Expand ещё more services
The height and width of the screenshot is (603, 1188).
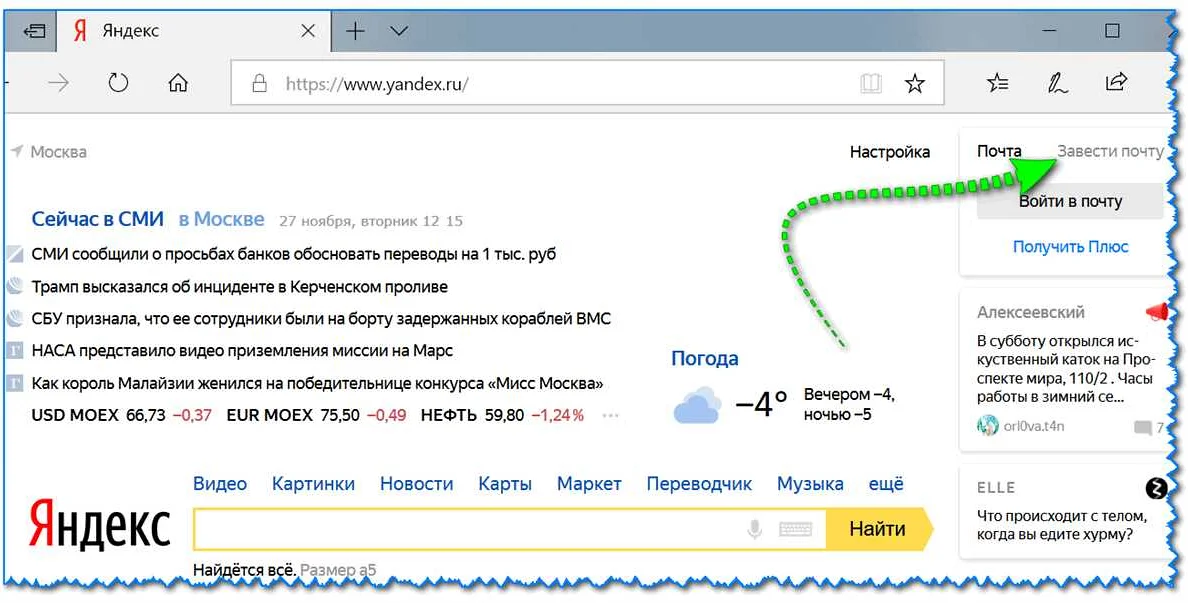point(886,483)
